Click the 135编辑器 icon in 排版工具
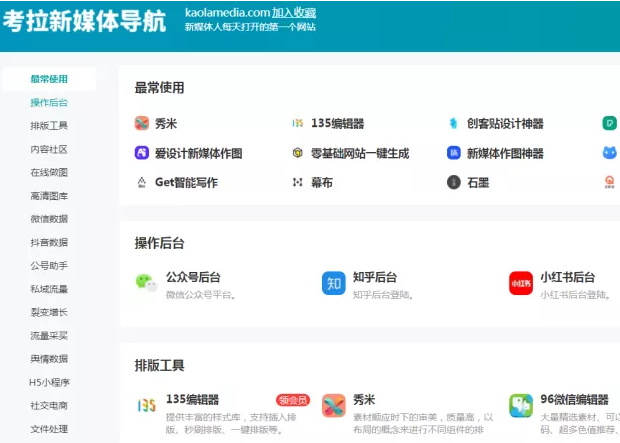The image size is (620, 443). 146,405
